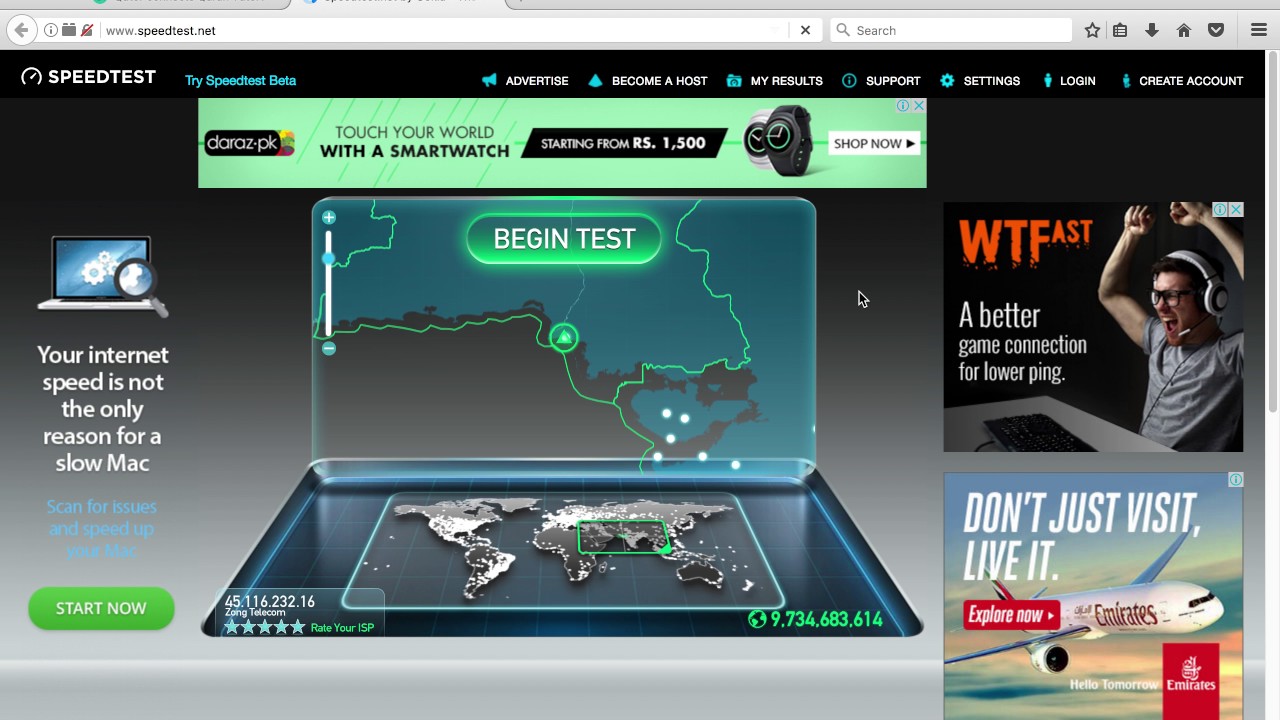Go to the browser home icon

coord(1184,30)
